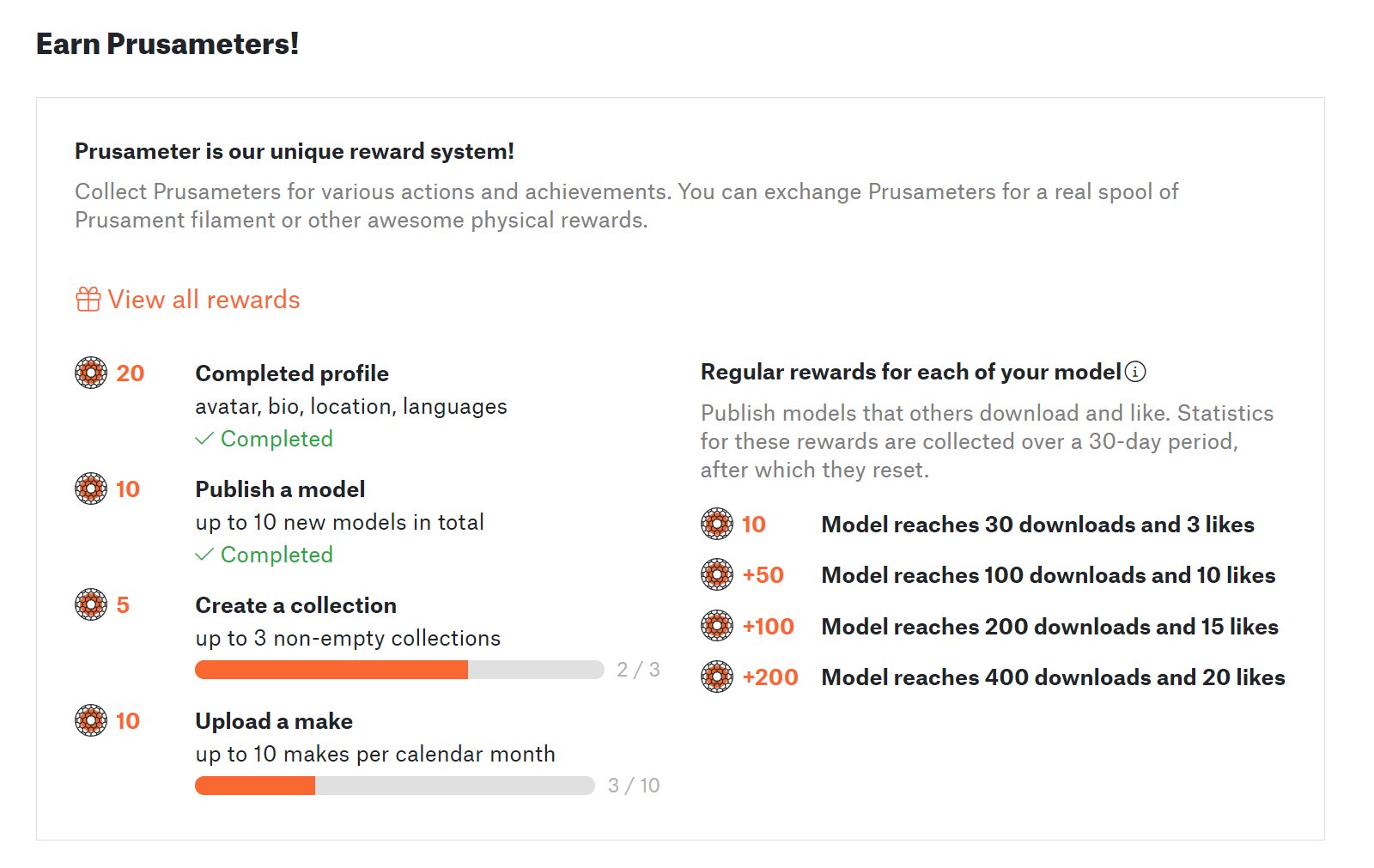Click the Earn Prusameters! page title
The width and height of the screenshot is (1374, 868).
[167, 44]
